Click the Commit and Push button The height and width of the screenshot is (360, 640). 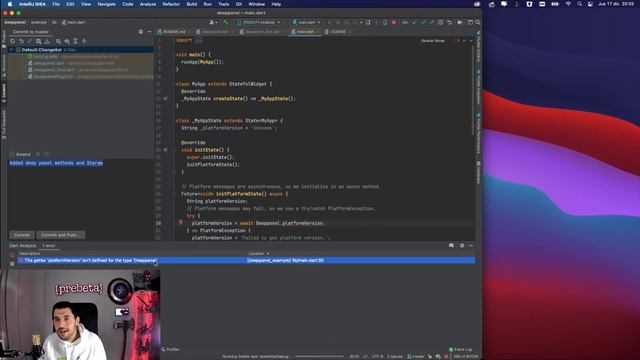coord(60,235)
